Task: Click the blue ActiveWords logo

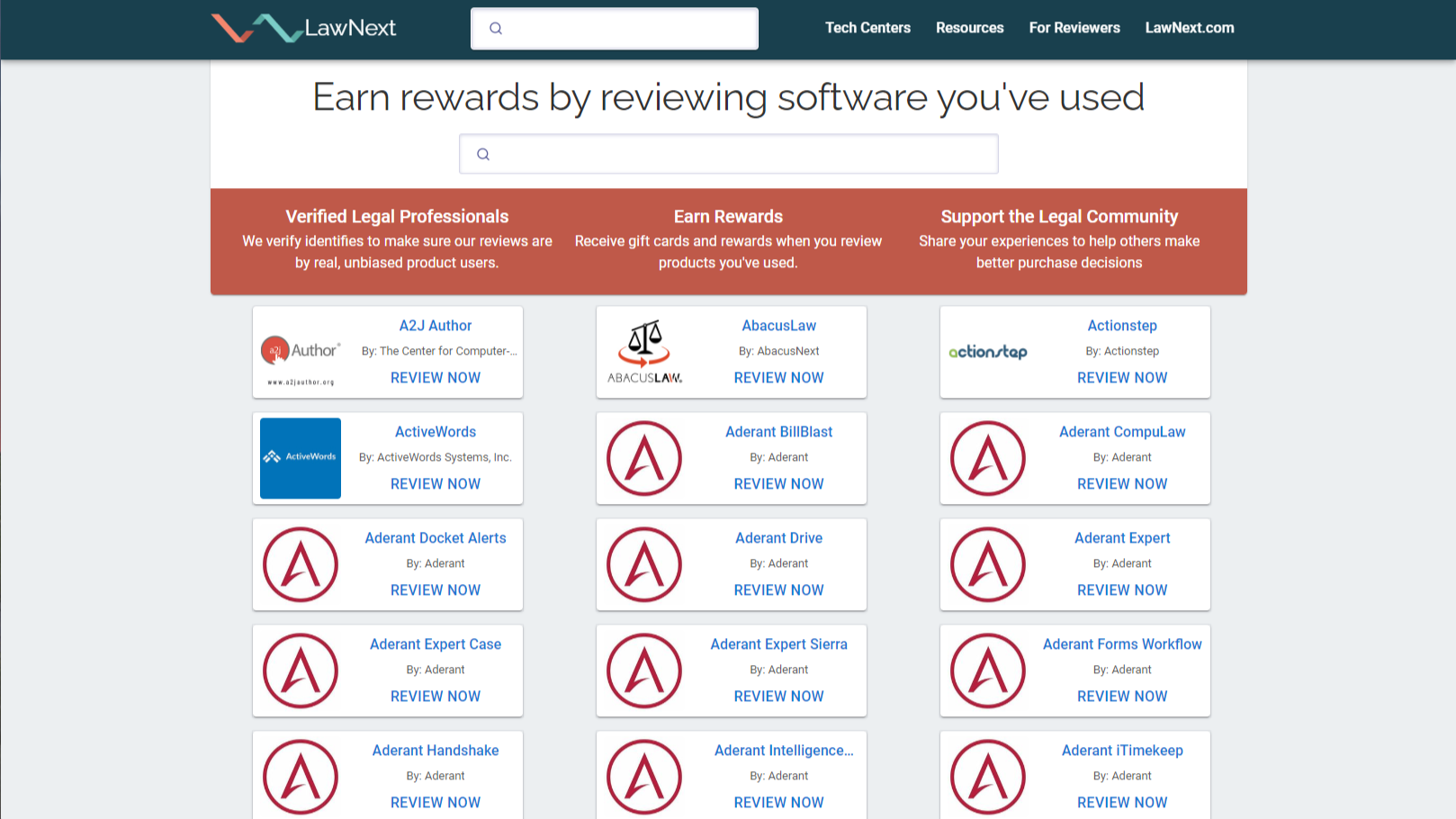Action: click(301, 458)
